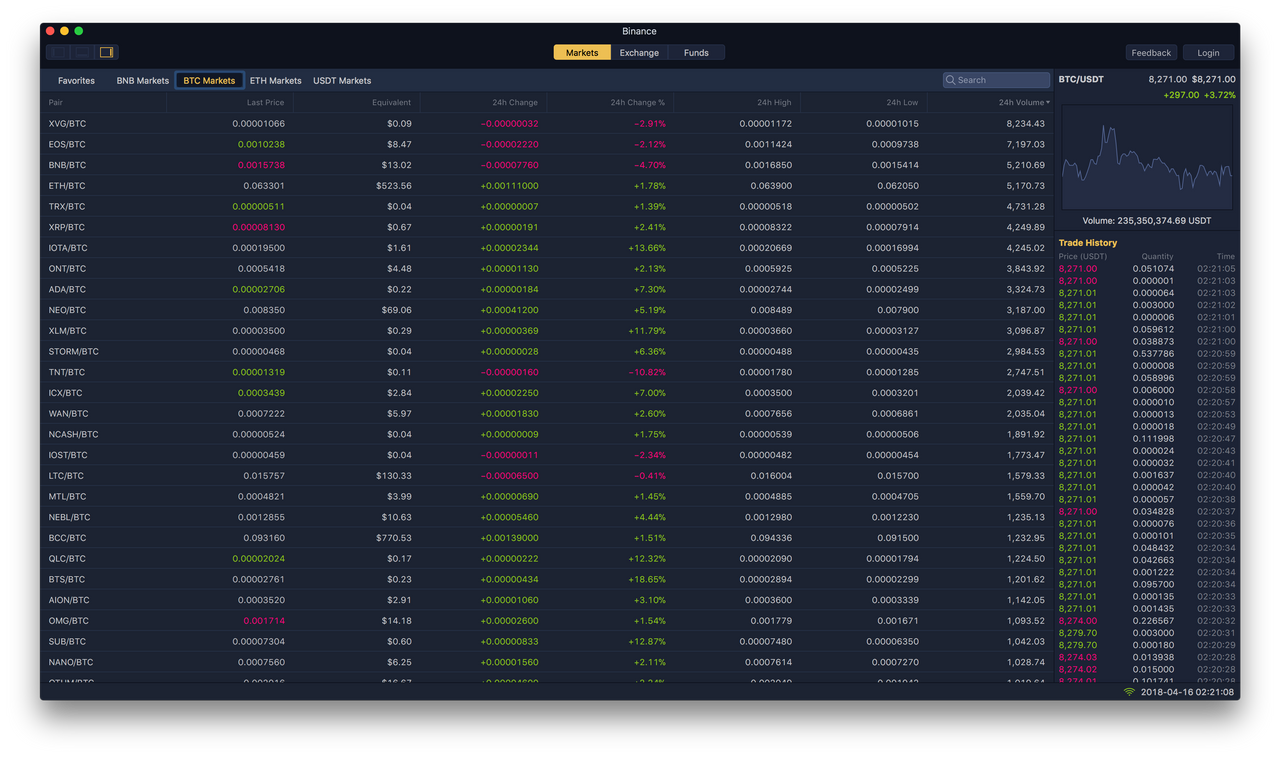This screenshot has height=757, width=1280.
Task: Open the NEBL/BTC row
Action: click(547, 517)
